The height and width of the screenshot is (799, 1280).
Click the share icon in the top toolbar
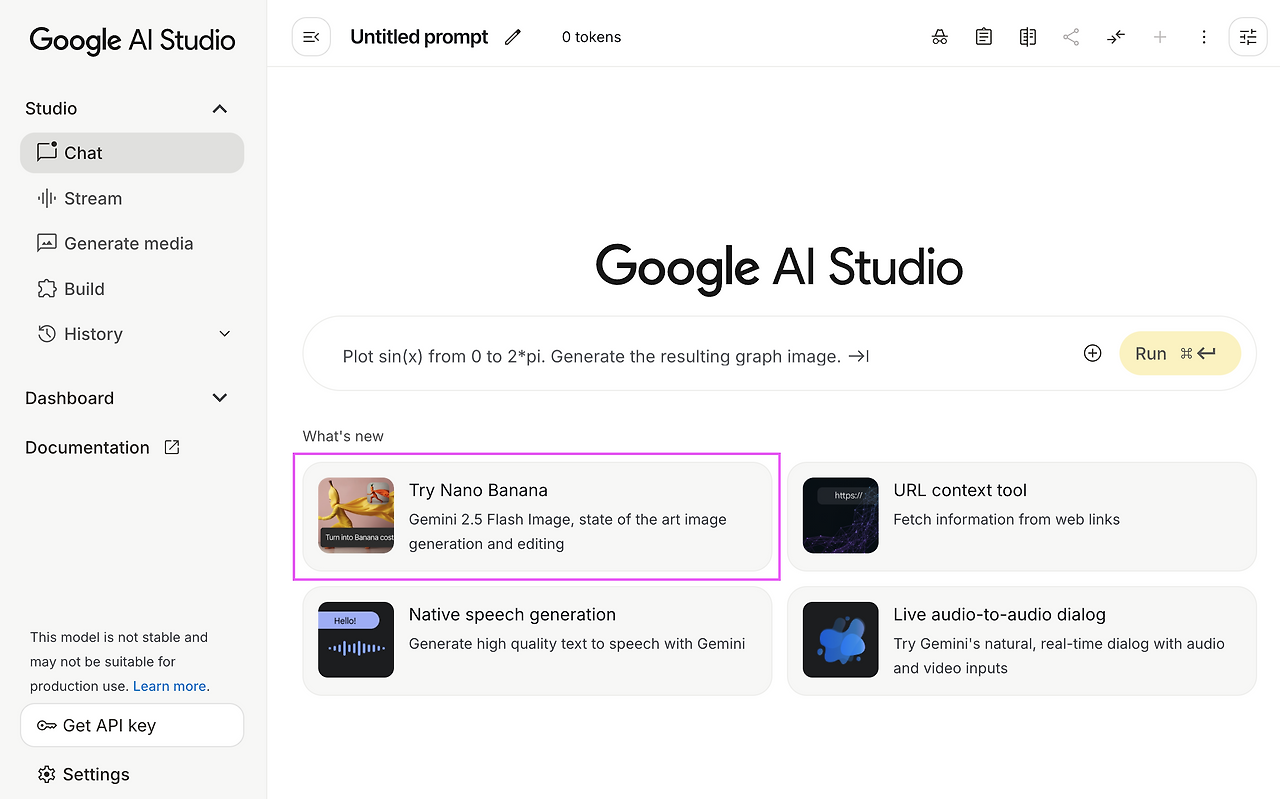[1071, 37]
